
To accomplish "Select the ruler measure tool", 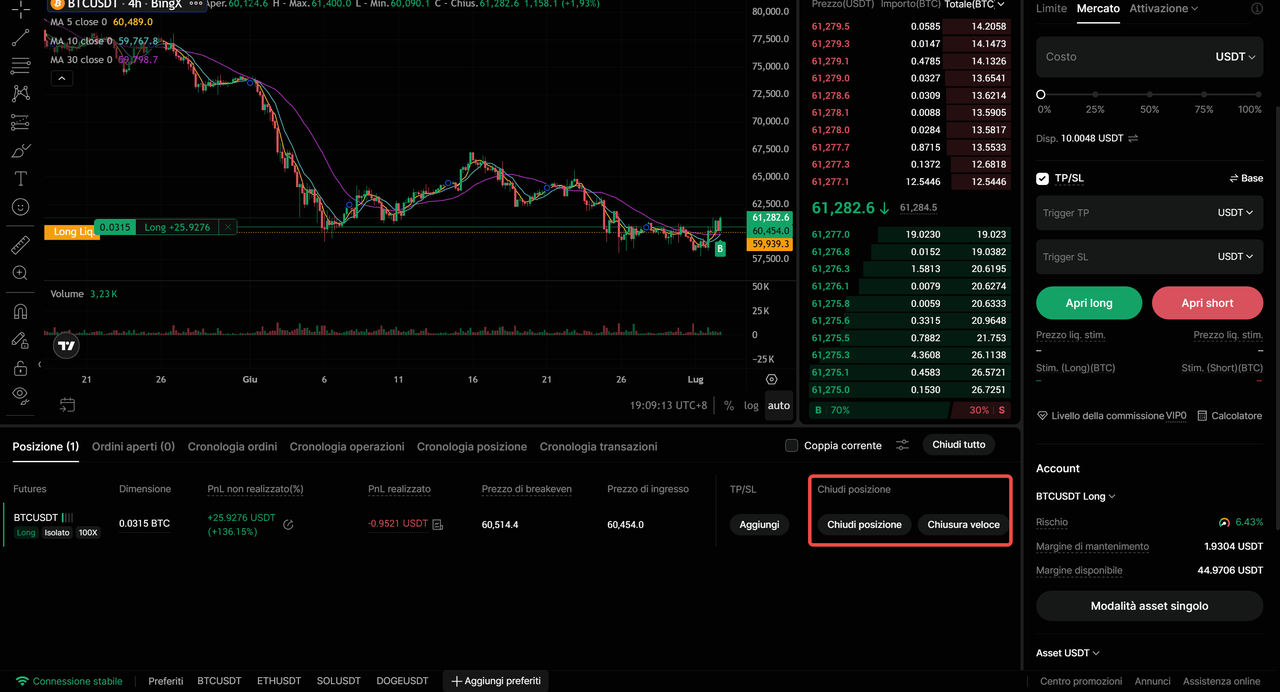I will pos(20,245).
